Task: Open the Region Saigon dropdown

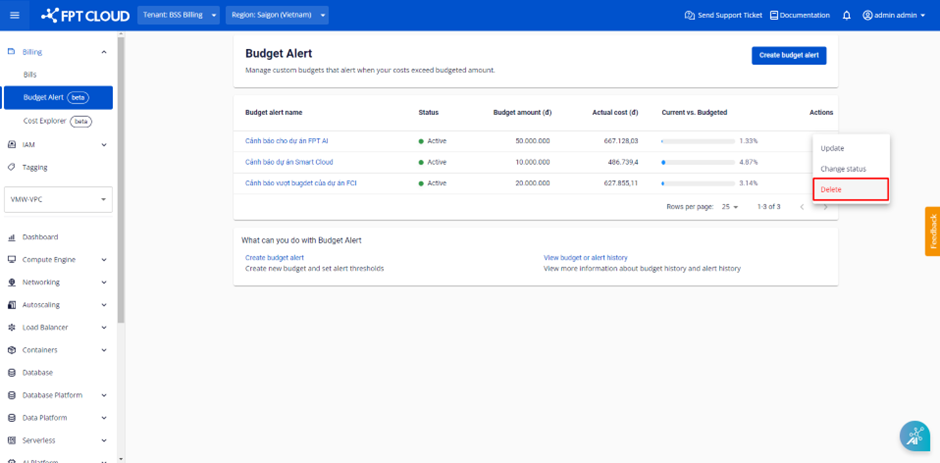Action: [x=279, y=15]
